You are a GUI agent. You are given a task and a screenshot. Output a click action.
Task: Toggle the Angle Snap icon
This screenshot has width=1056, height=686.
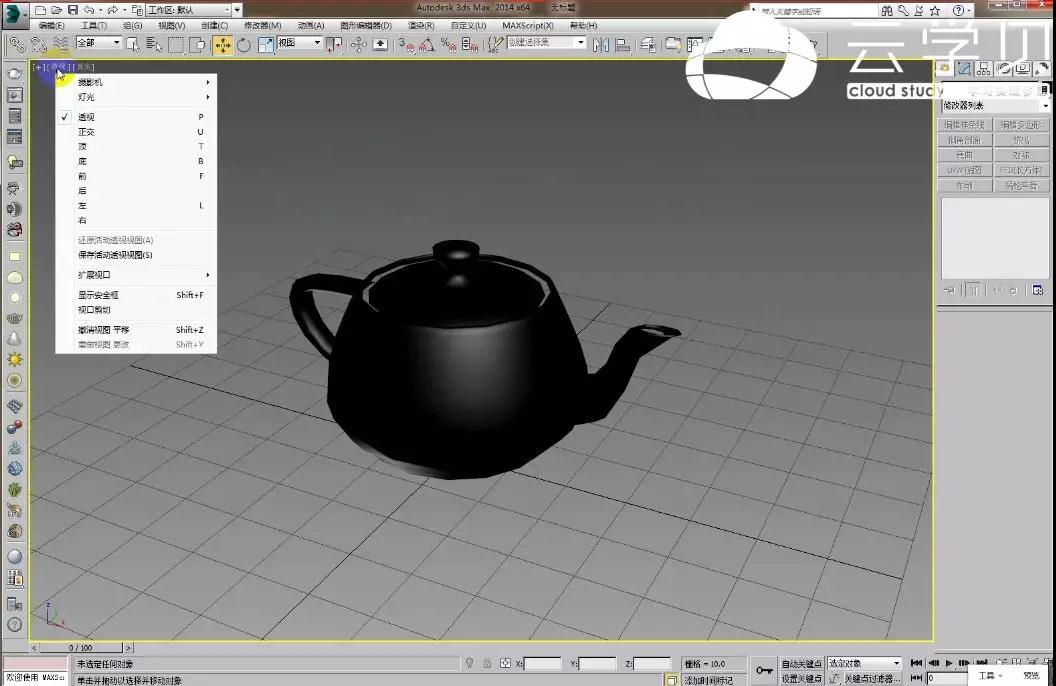pos(427,45)
